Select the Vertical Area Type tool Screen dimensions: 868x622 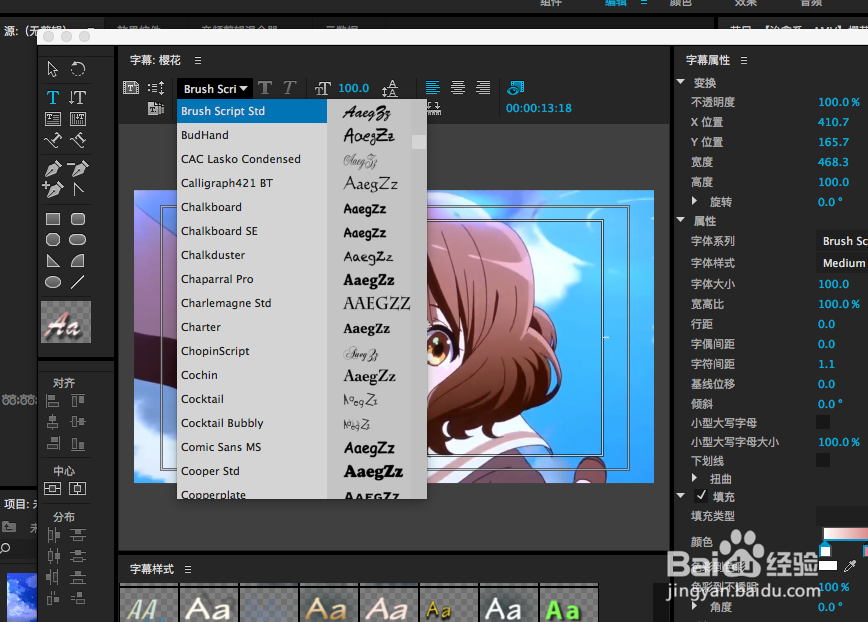pos(78,119)
